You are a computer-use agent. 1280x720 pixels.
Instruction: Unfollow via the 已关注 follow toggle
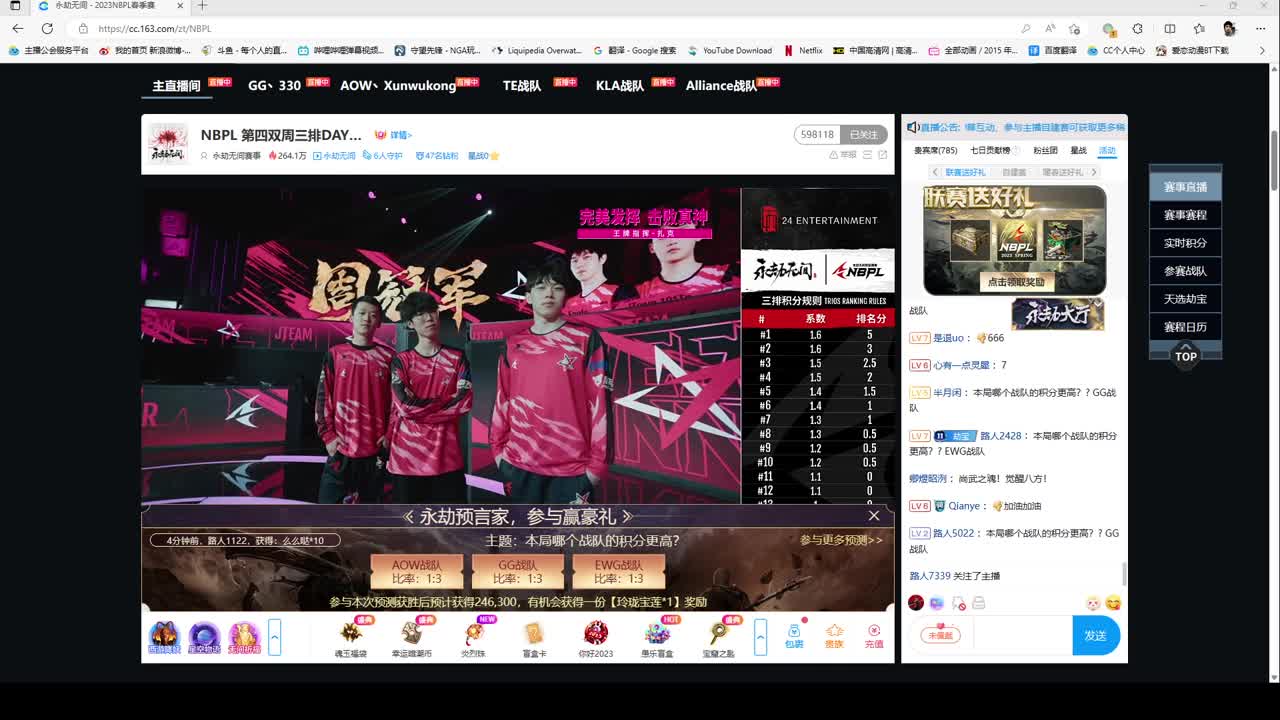tap(863, 133)
